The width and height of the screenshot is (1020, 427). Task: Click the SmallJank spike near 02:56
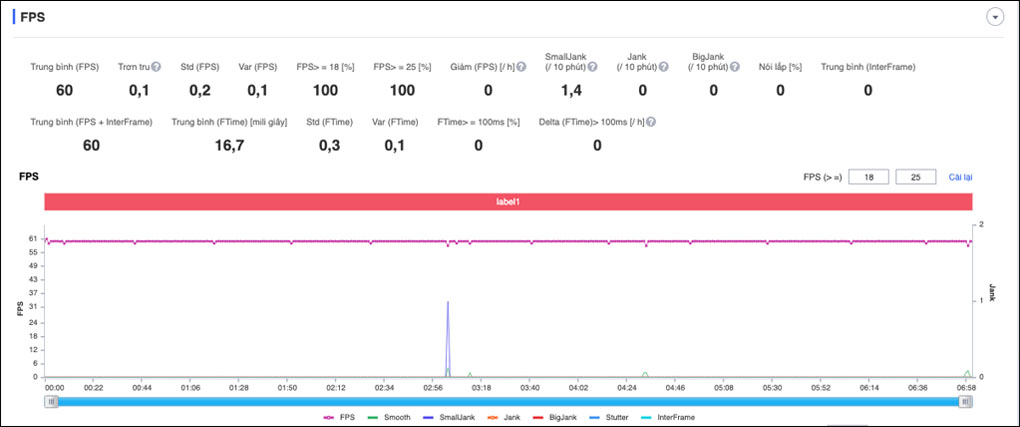[x=448, y=338]
